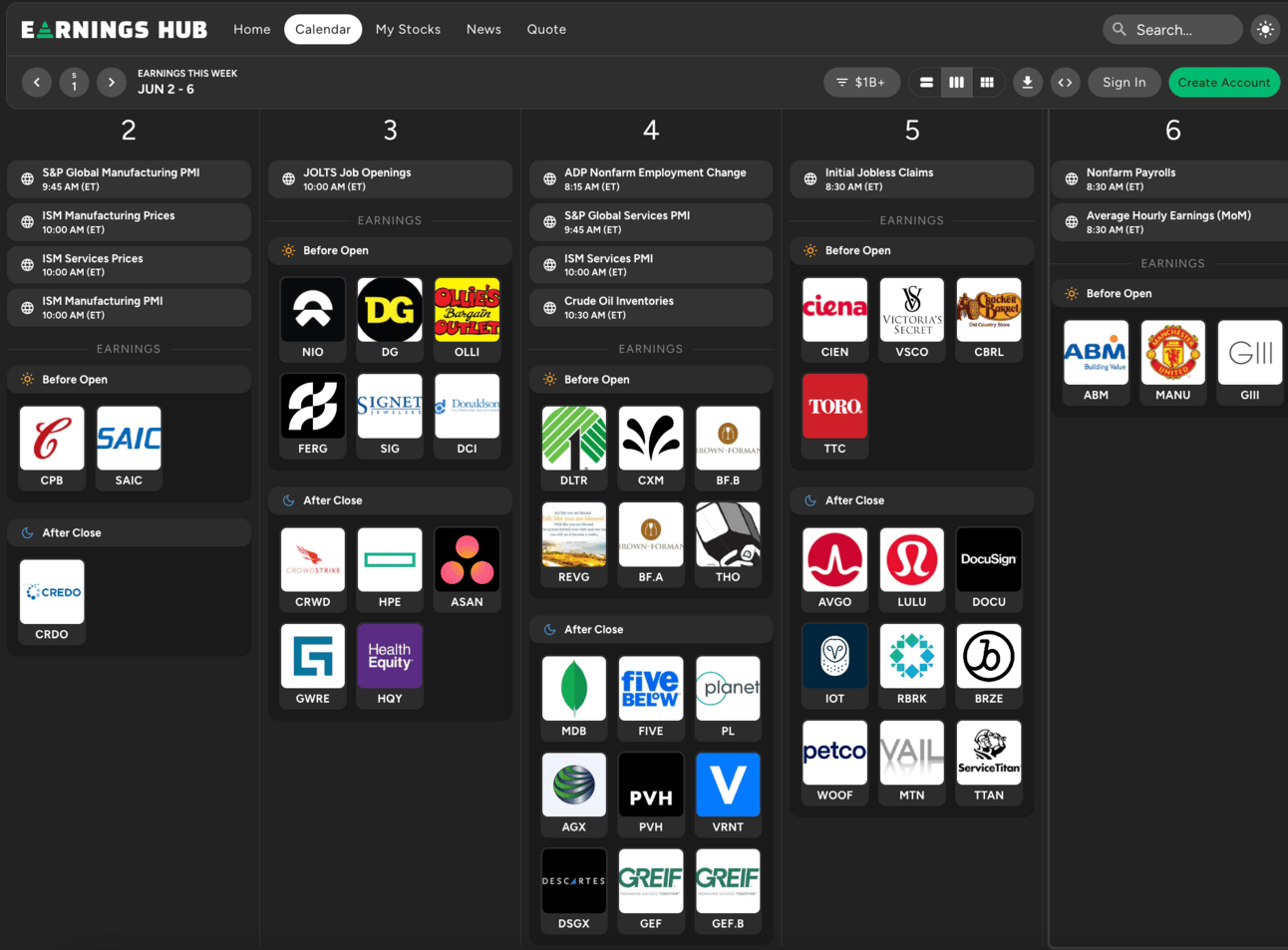Collapse day 4 After Close section
Image resolution: width=1288 pixels, height=950 pixels.
tap(651, 629)
